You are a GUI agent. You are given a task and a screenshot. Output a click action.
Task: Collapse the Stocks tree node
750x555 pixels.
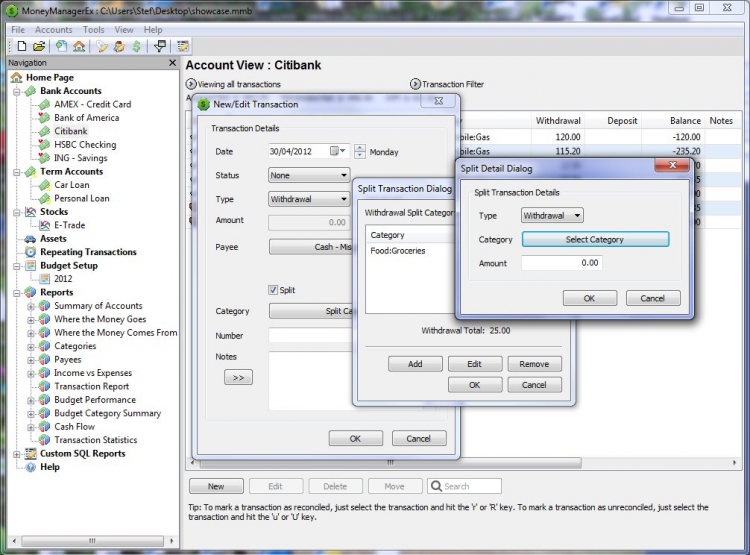click(17, 211)
